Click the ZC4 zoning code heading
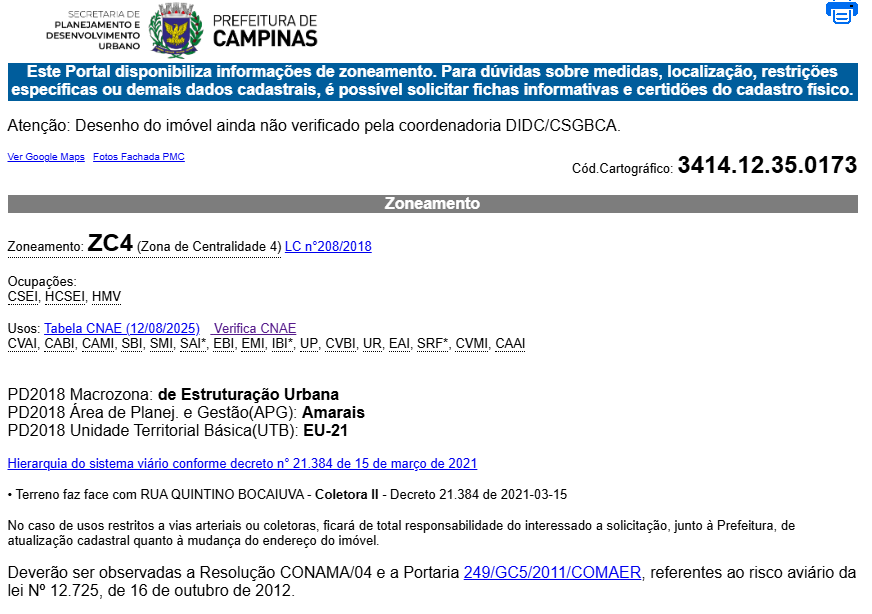The image size is (872, 614). (110, 243)
